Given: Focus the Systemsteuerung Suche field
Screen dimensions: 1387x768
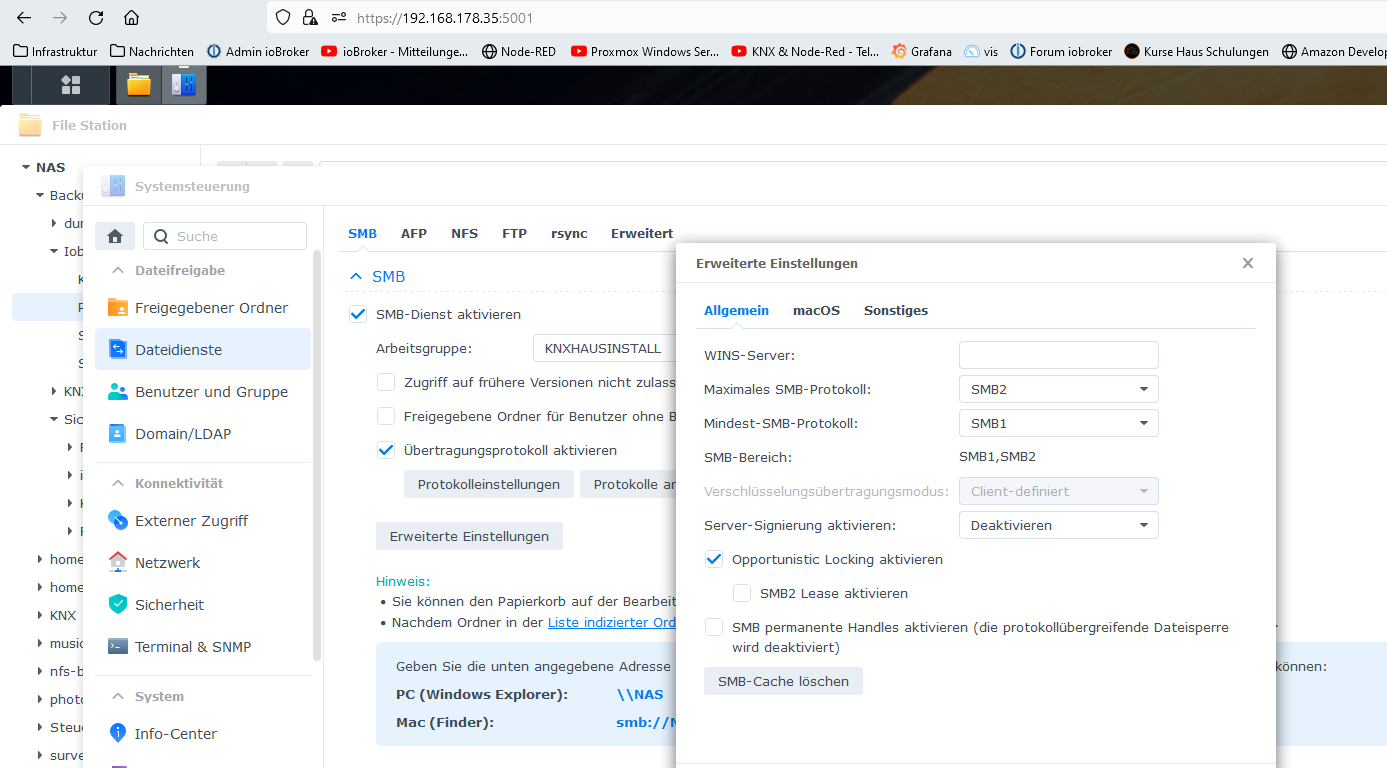Looking at the screenshot, I should coord(225,236).
